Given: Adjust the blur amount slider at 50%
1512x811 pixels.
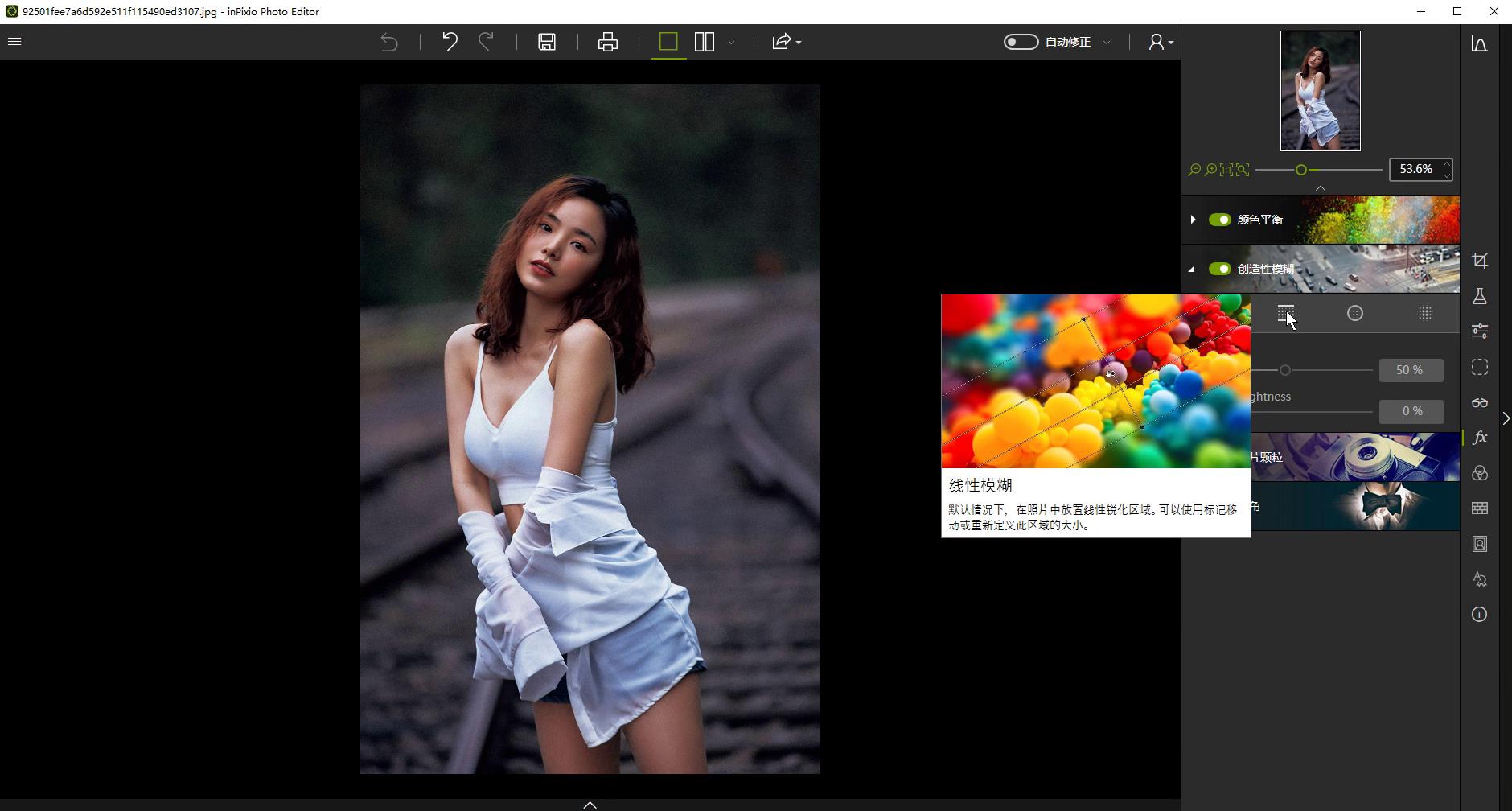Looking at the screenshot, I should pos(1285,370).
